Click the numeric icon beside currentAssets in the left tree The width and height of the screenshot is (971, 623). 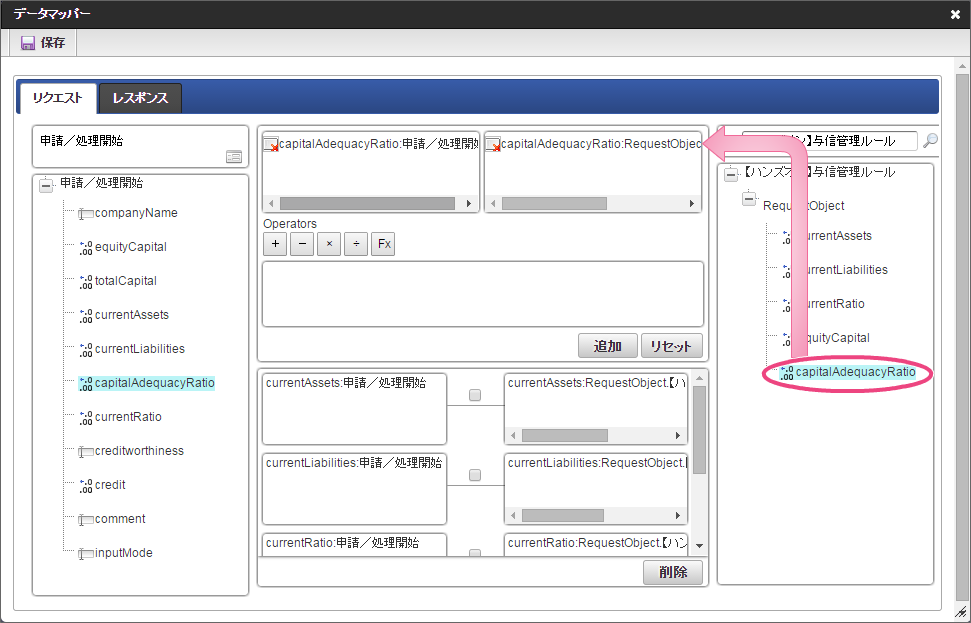[x=85, y=316]
